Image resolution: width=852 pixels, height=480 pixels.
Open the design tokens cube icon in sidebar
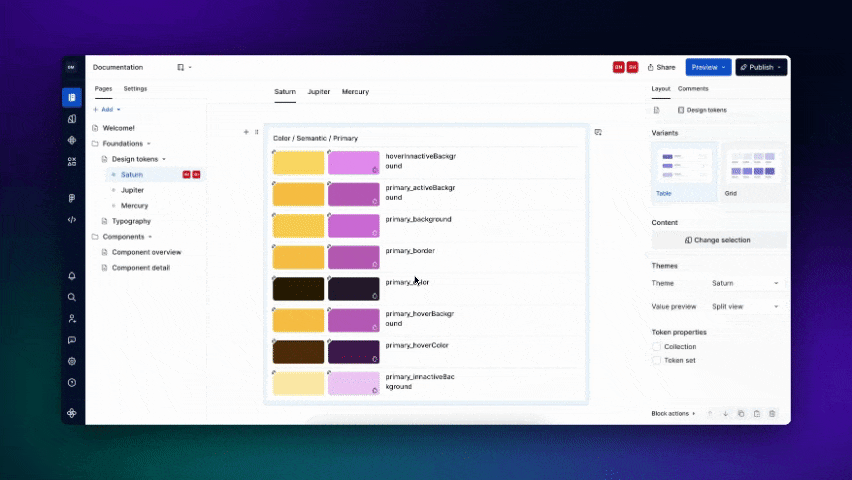pyautogui.click(x=72, y=119)
